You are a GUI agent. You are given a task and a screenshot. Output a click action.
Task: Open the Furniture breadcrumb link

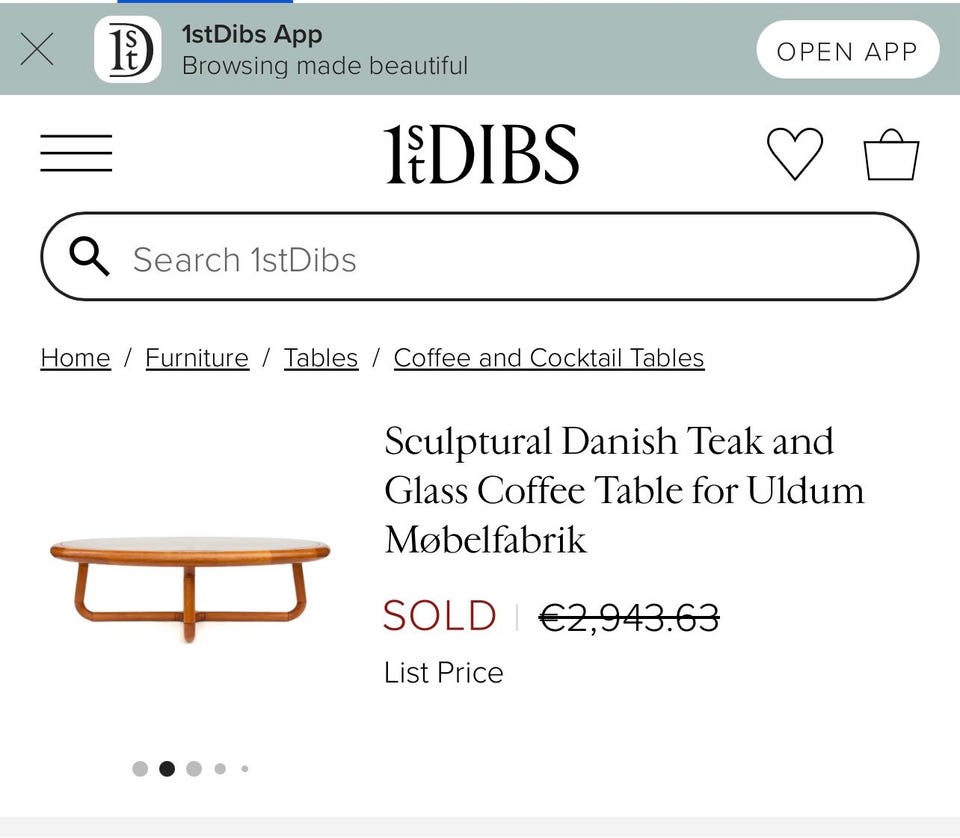point(197,358)
